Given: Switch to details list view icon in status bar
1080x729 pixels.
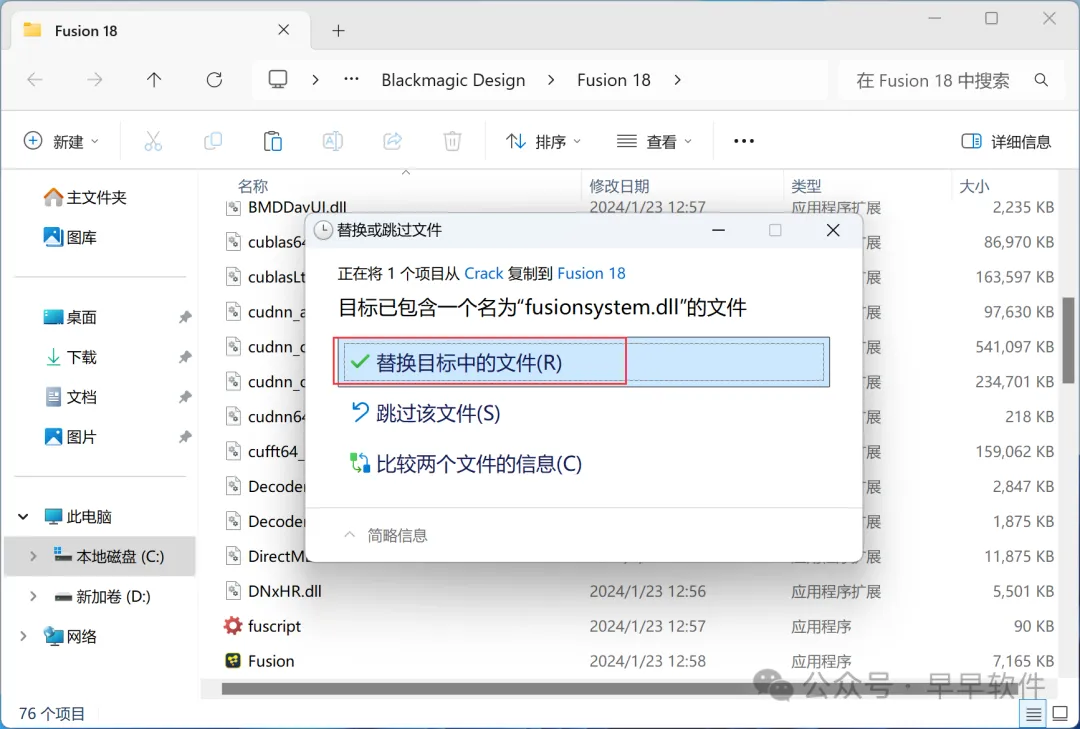Looking at the screenshot, I should pyautogui.click(x=1033, y=715).
